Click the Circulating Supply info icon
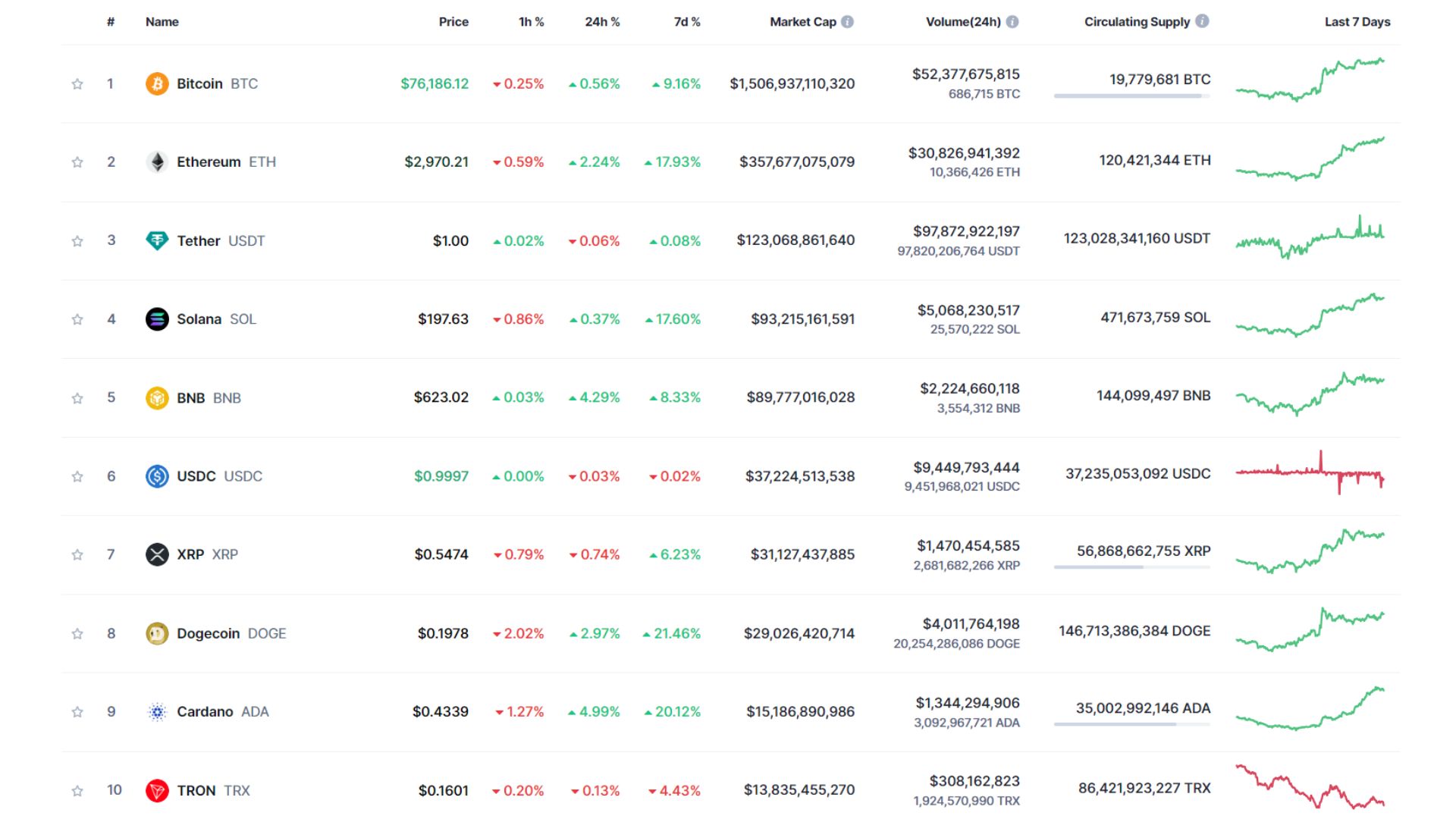The width and height of the screenshot is (1456, 819). [1202, 21]
